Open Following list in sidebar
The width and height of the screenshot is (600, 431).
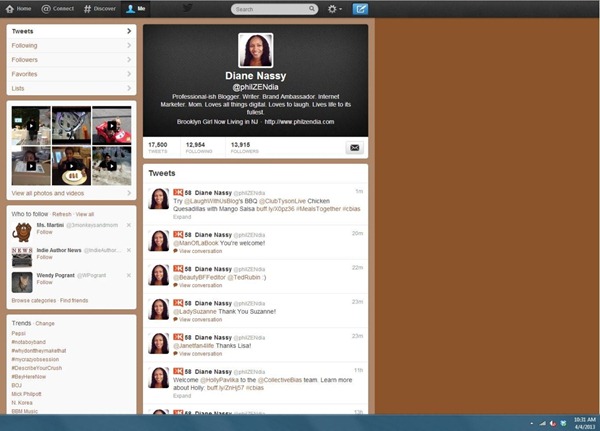pyautogui.click(x=71, y=46)
